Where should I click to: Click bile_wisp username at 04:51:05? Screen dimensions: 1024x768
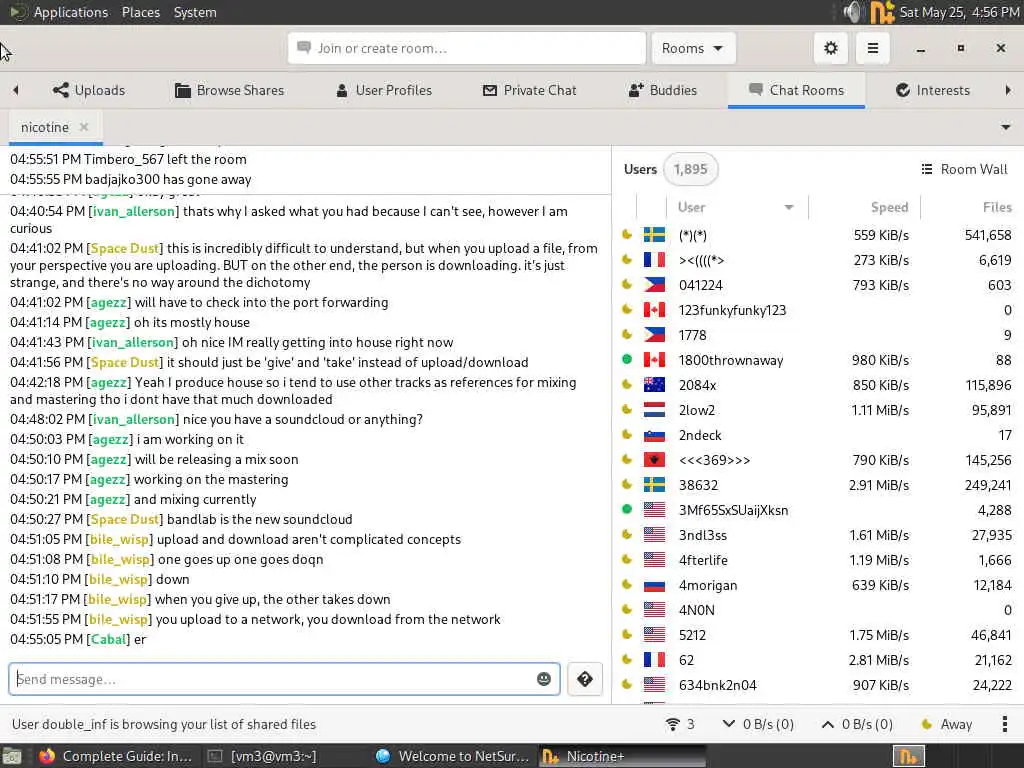coord(121,539)
